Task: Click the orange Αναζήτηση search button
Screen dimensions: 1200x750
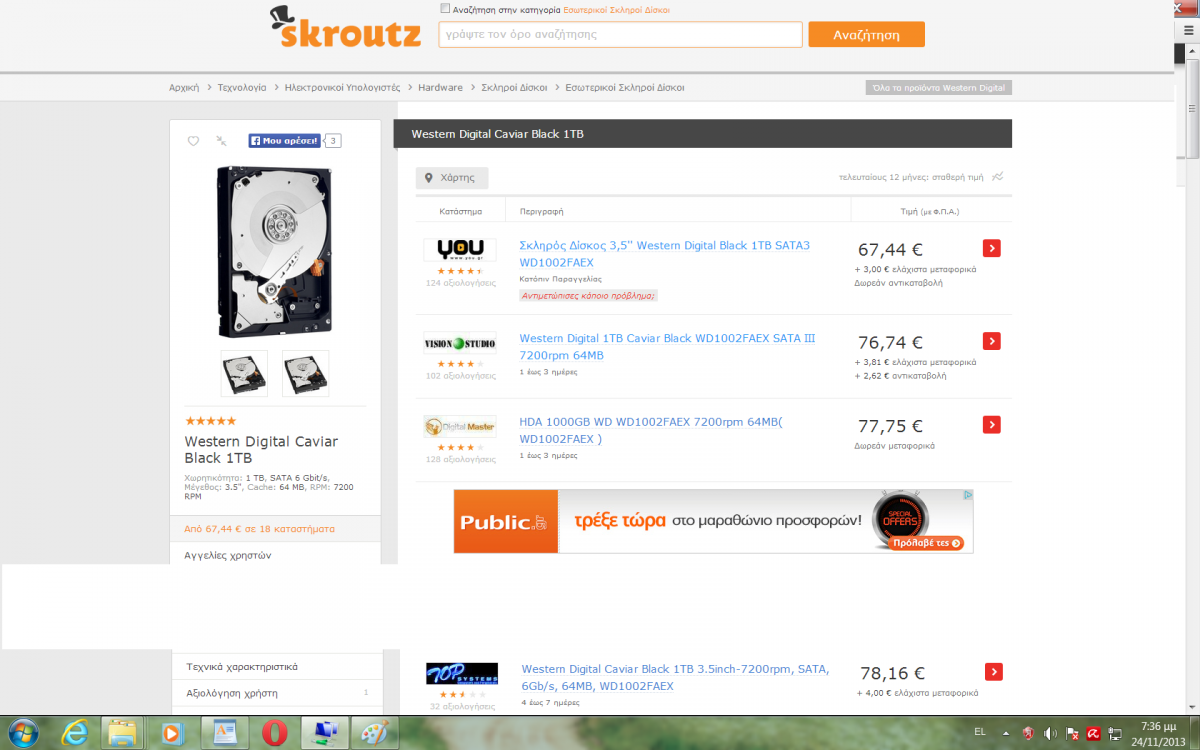Action: tap(866, 34)
